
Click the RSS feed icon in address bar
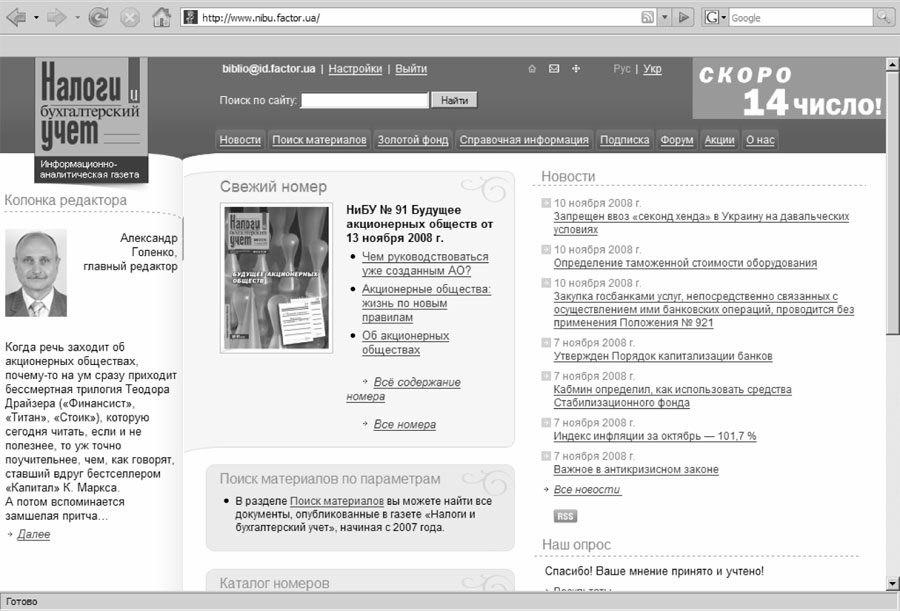coord(647,18)
